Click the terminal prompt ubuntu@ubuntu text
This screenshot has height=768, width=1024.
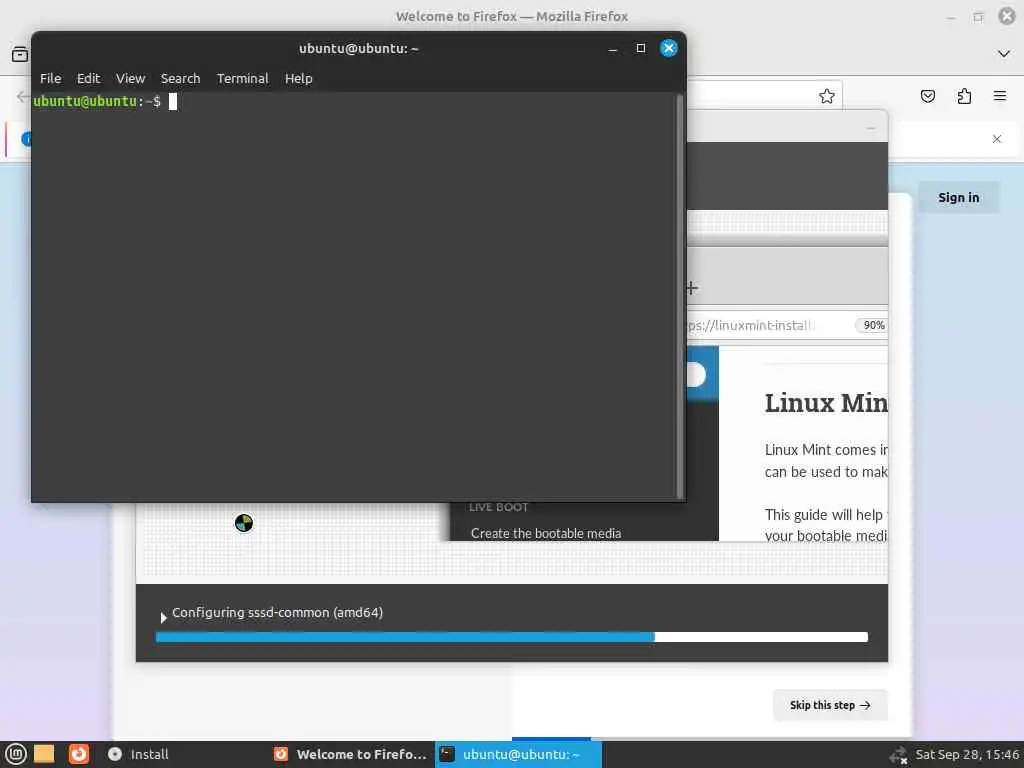point(85,101)
